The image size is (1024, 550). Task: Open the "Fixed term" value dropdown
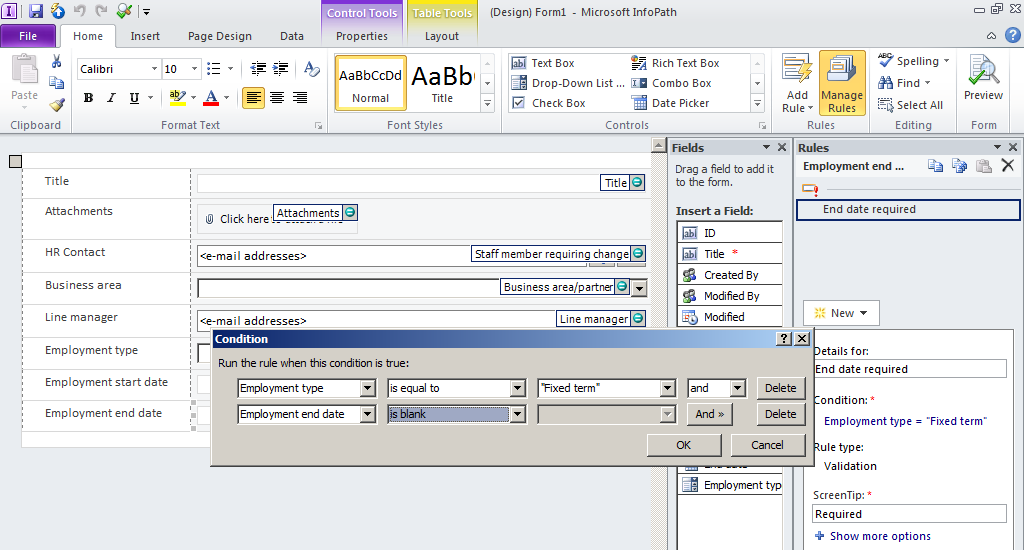click(667, 388)
